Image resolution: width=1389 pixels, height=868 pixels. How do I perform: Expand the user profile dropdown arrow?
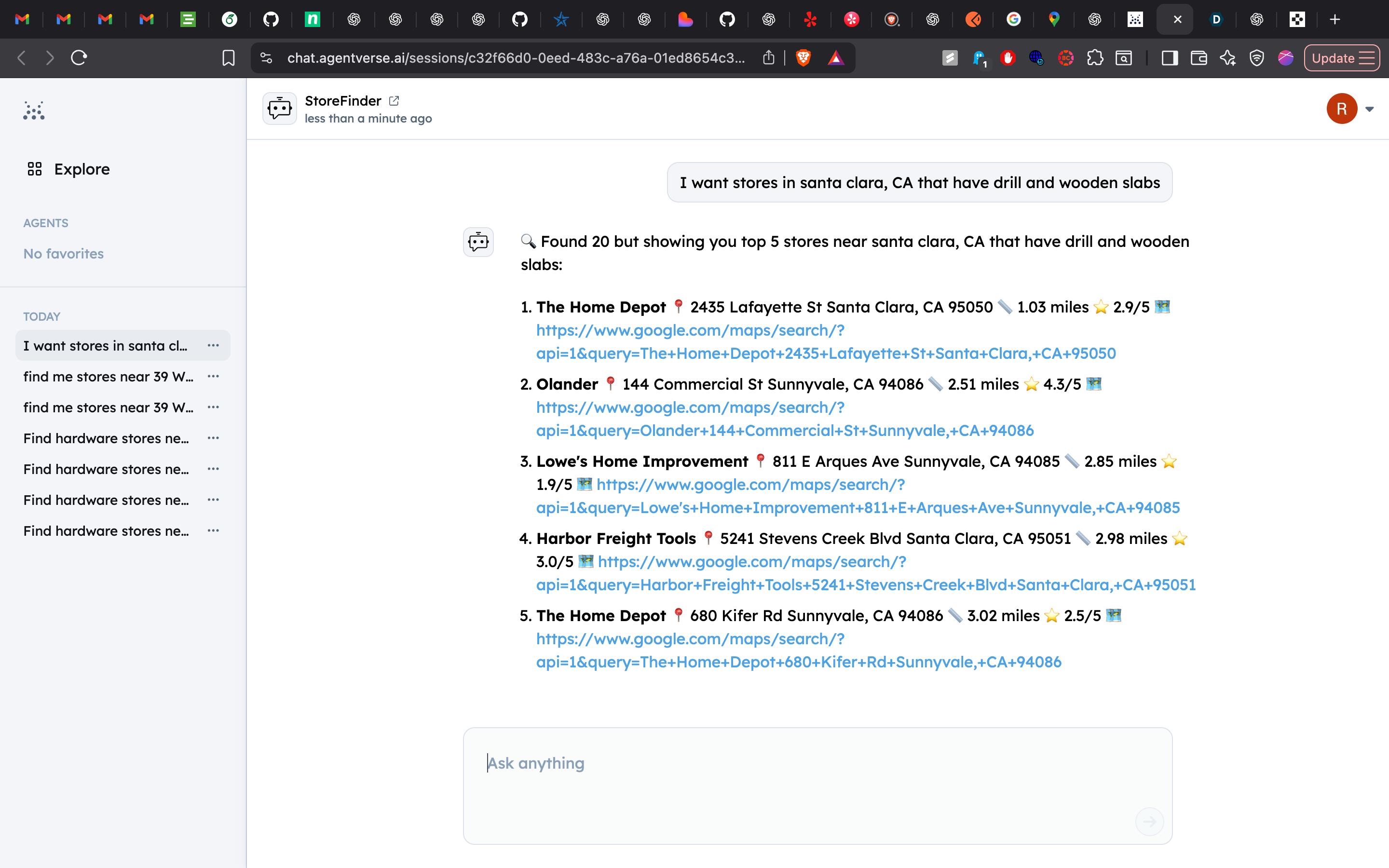tap(1370, 109)
